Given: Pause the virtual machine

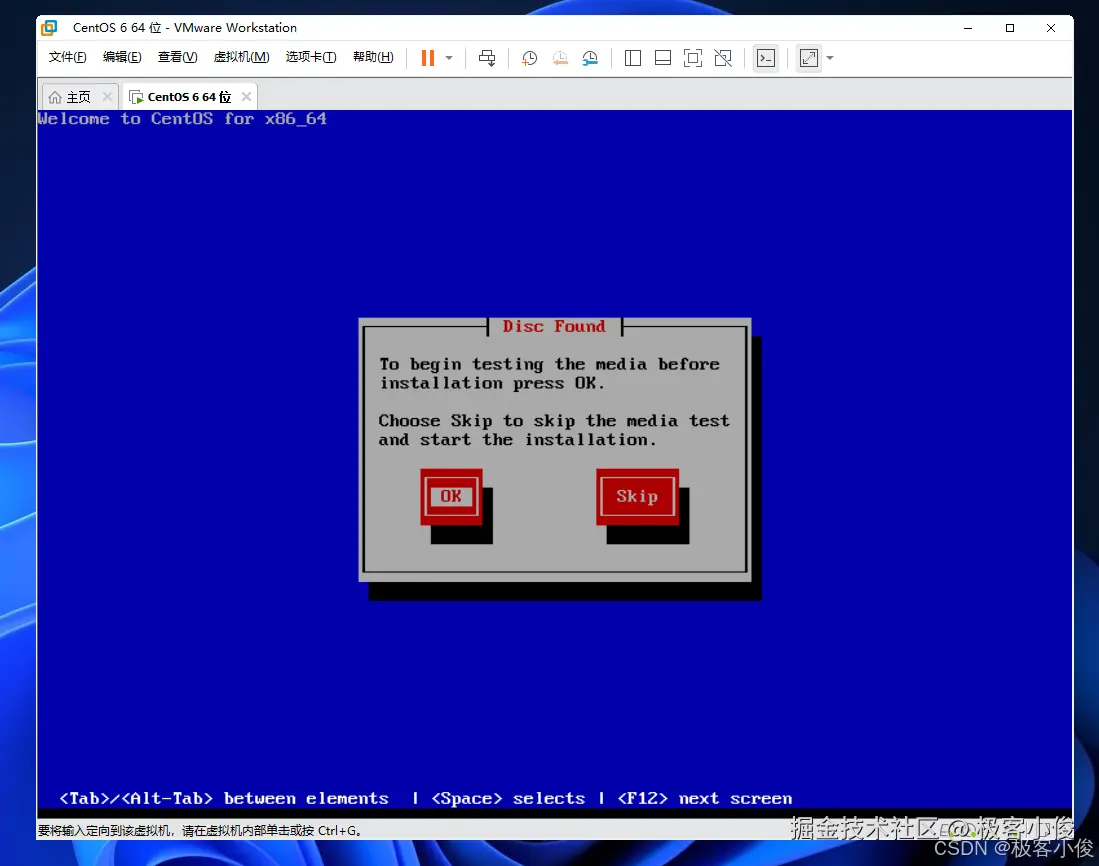Looking at the screenshot, I should pos(428,58).
